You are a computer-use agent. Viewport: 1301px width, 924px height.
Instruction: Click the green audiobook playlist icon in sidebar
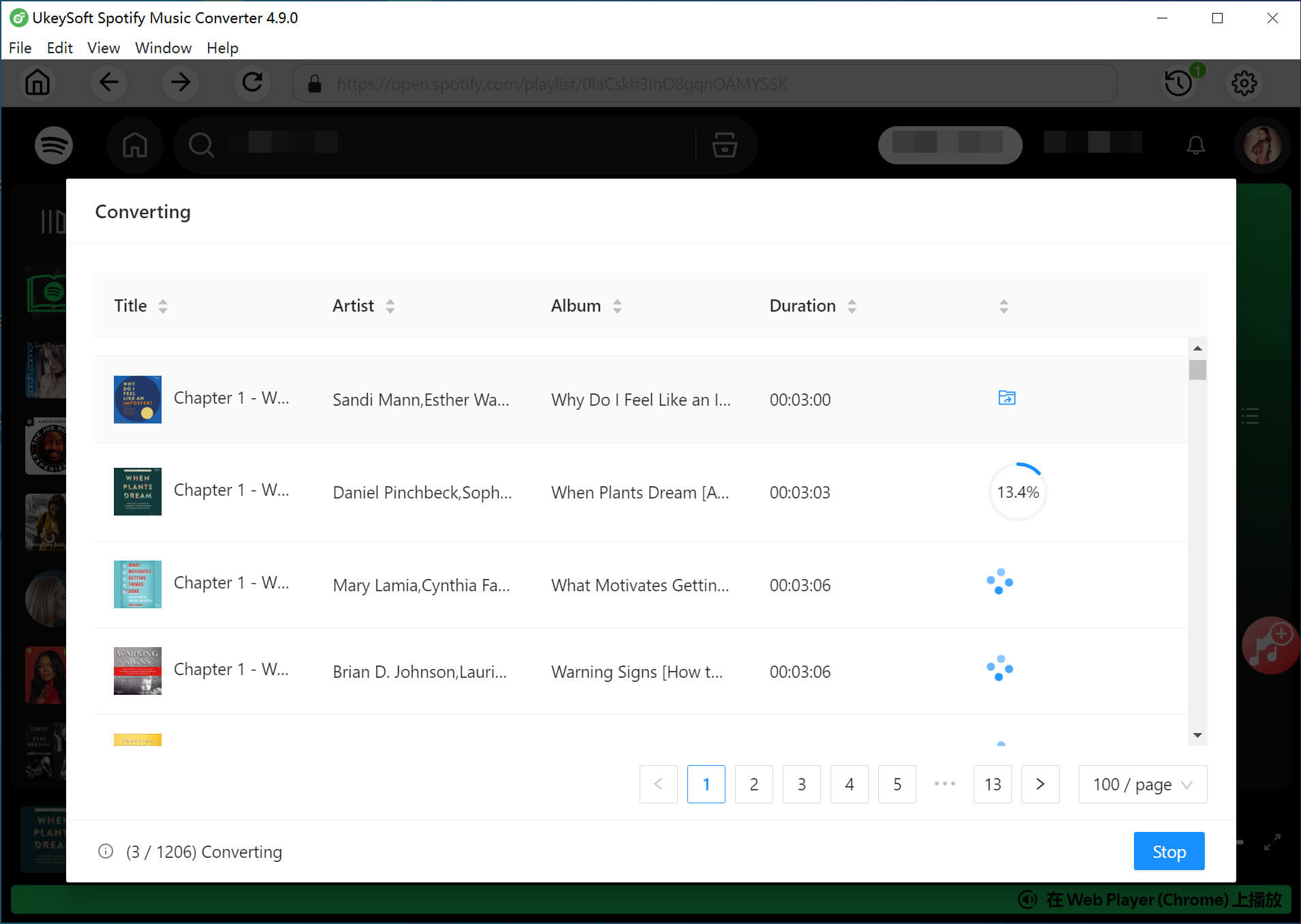tap(46, 293)
